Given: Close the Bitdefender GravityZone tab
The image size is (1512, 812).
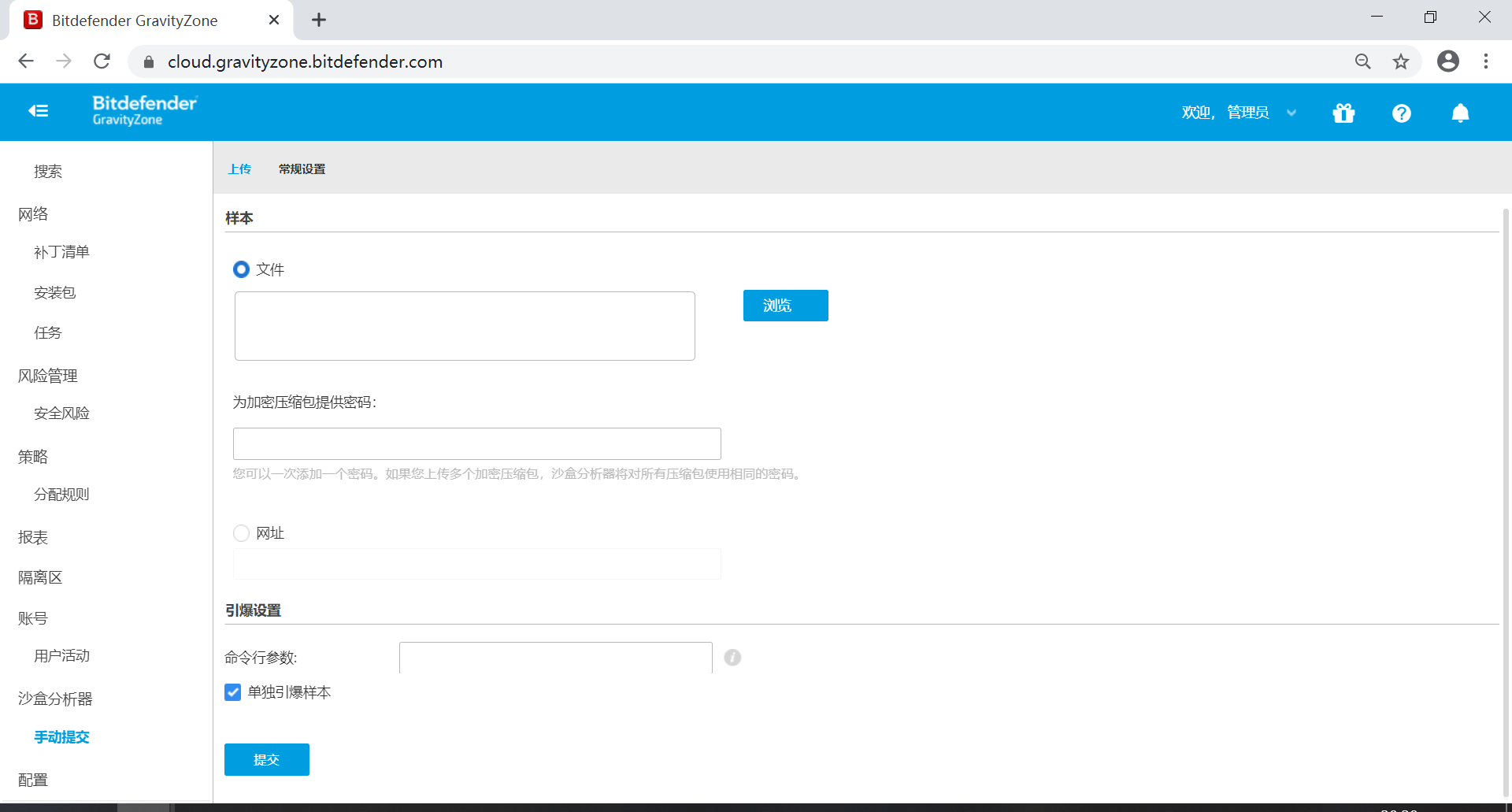Looking at the screenshot, I should click(274, 20).
